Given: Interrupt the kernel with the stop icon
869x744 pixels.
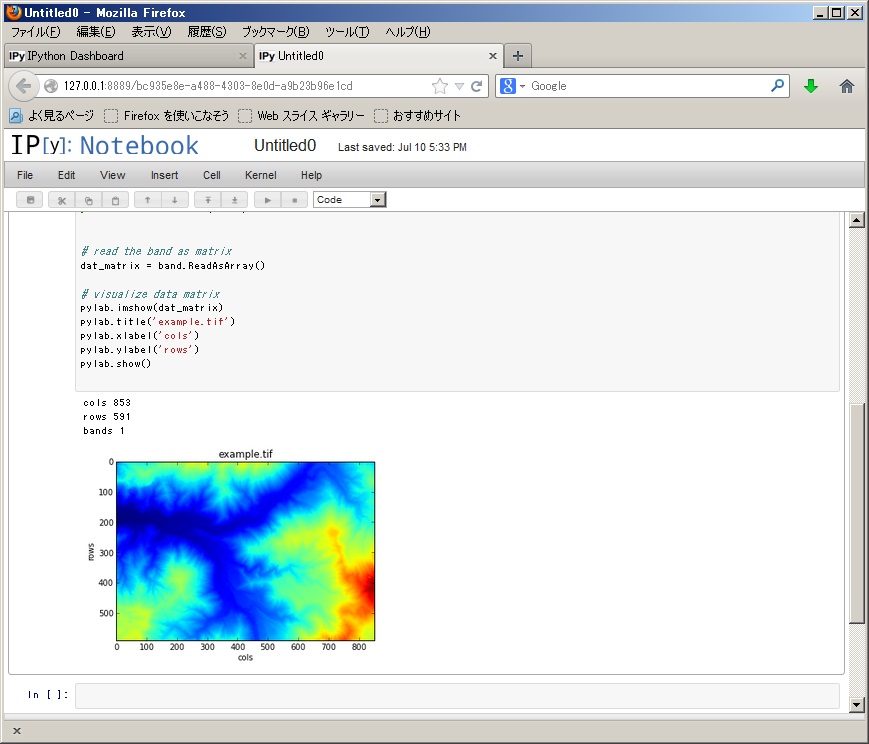Looking at the screenshot, I should [x=294, y=200].
